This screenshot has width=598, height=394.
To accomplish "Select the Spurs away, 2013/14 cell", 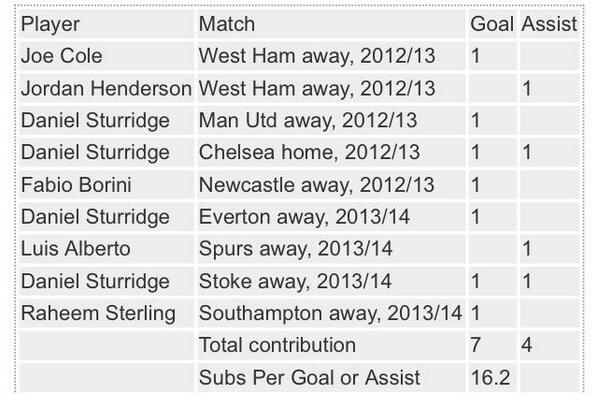I will [331, 249].
